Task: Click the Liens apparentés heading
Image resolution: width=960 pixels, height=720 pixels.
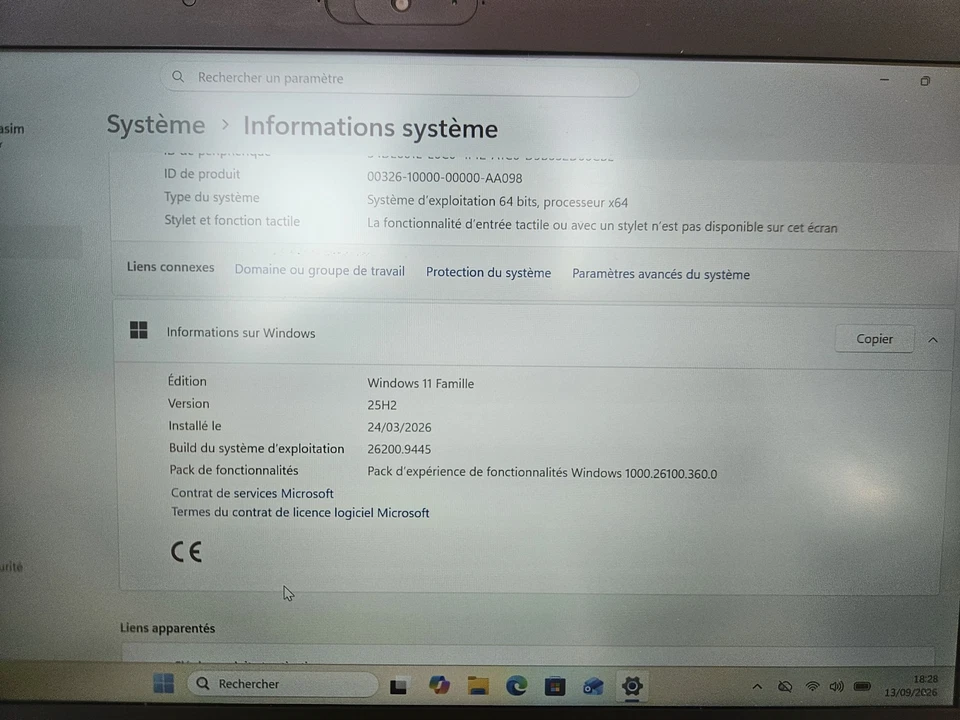Action: (x=167, y=628)
